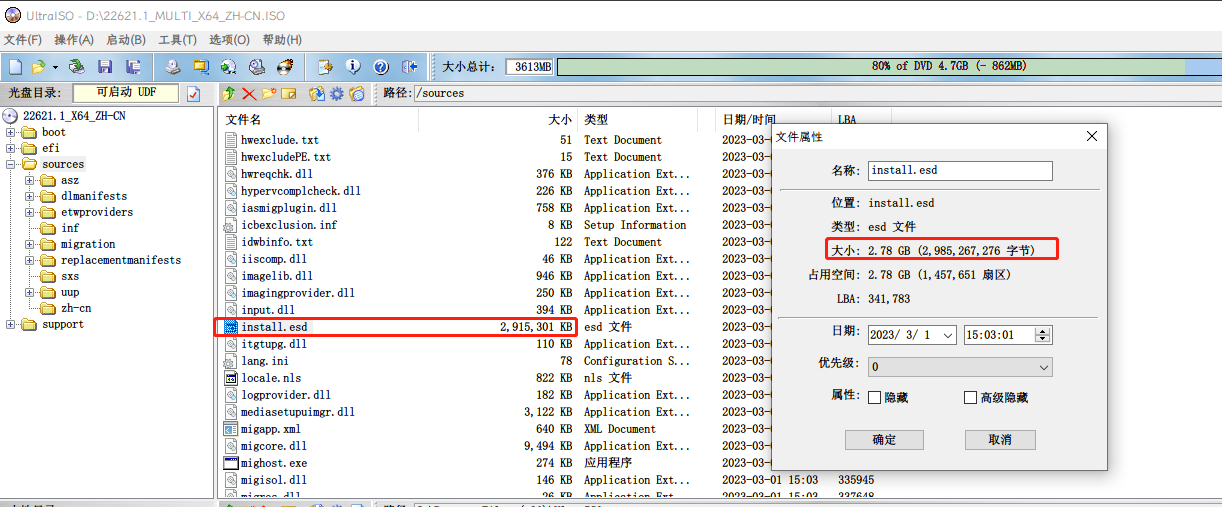The width and height of the screenshot is (1222, 507).
Task: Click the Add files icon in file toolbar
Action: pos(317,93)
